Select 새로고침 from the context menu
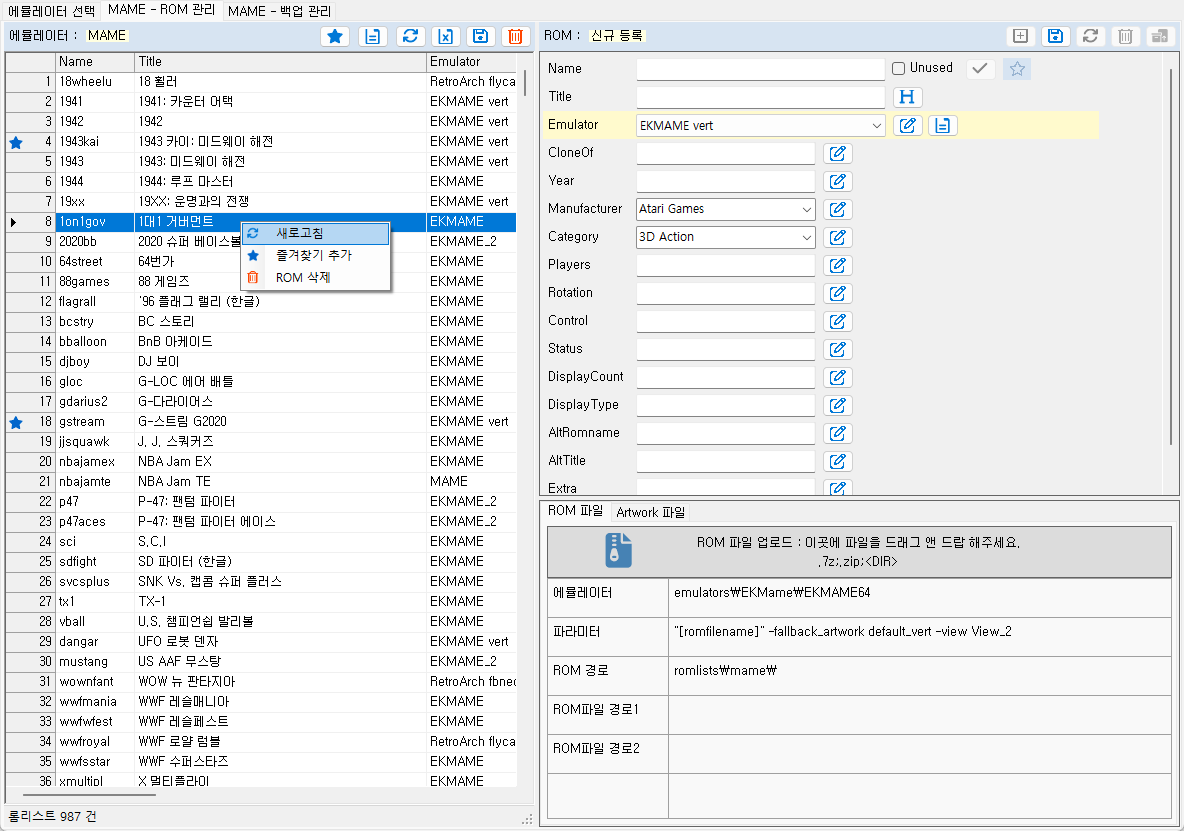Image resolution: width=1184 pixels, height=831 pixels. tap(315, 233)
